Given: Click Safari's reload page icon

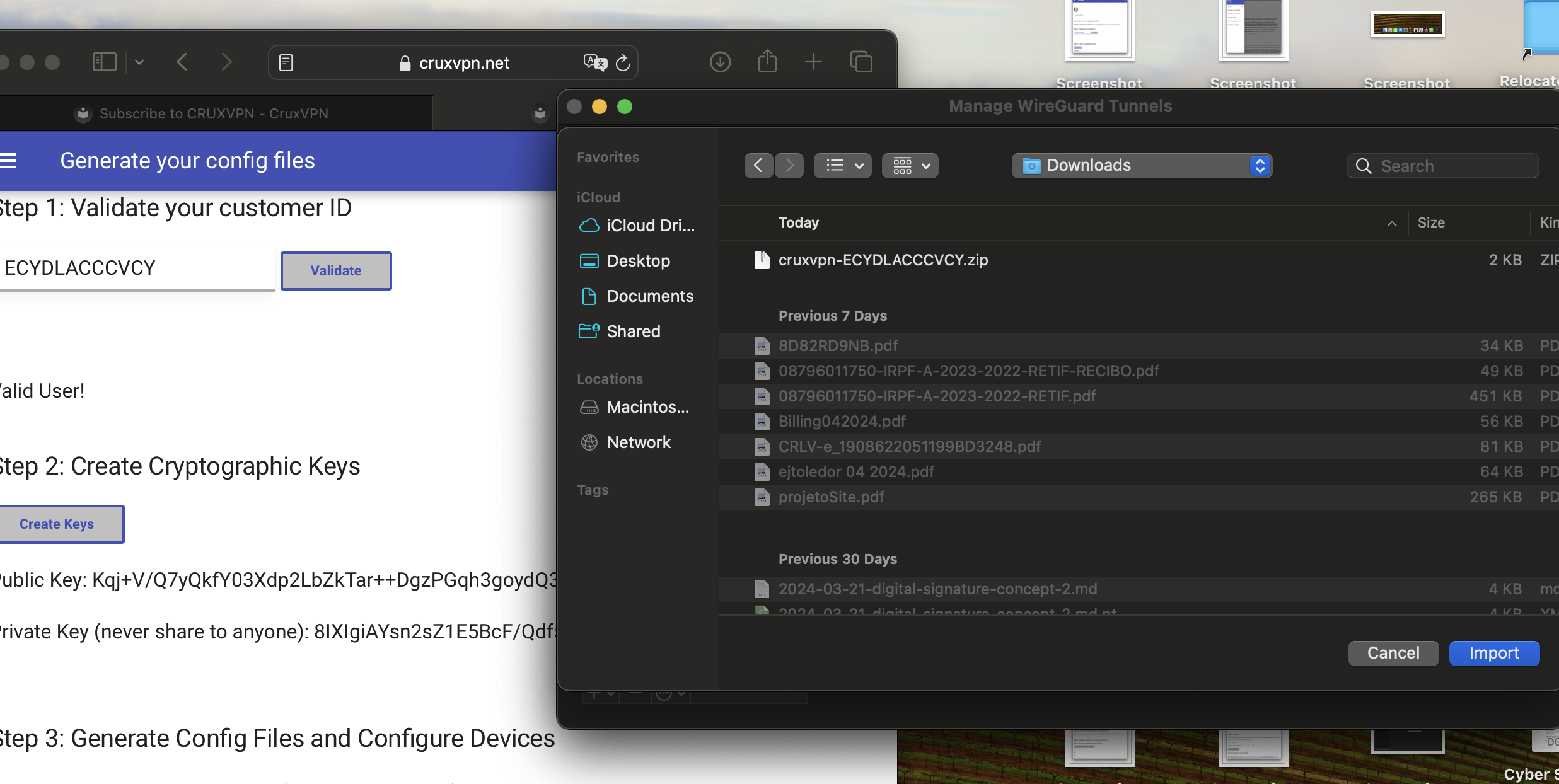Looking at the screenshot, I should pos(622,62).
